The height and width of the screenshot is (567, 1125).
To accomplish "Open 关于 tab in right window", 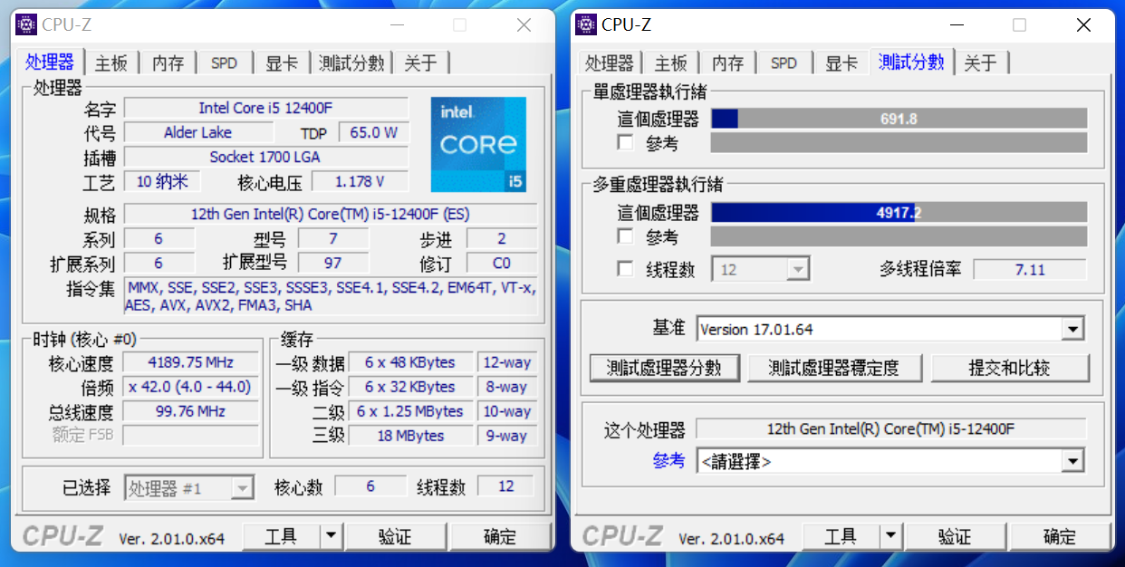I will 980,63.
